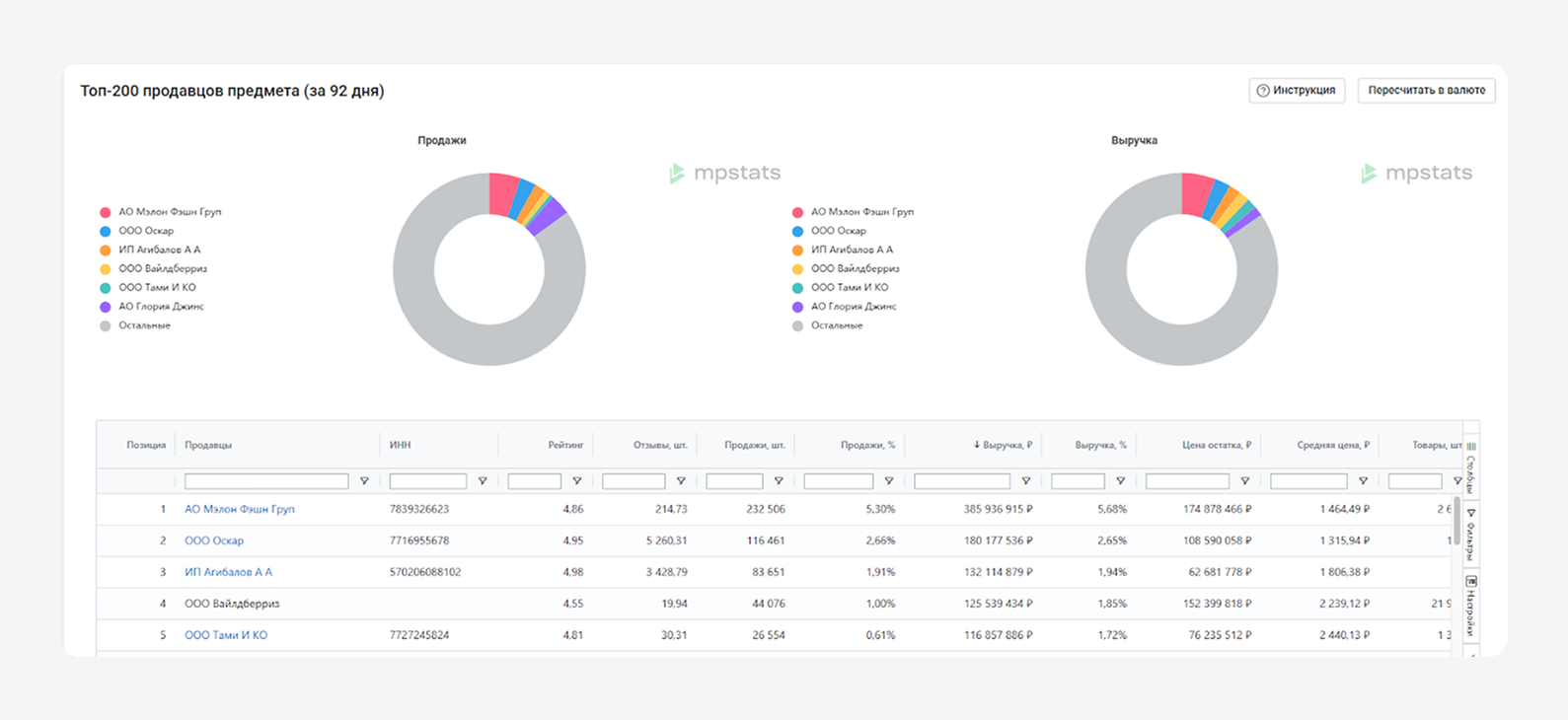The height and width of the screenshot is (720, 1568).
Task: Click filter icon under Продавцы column
Action: click(364, 481)
